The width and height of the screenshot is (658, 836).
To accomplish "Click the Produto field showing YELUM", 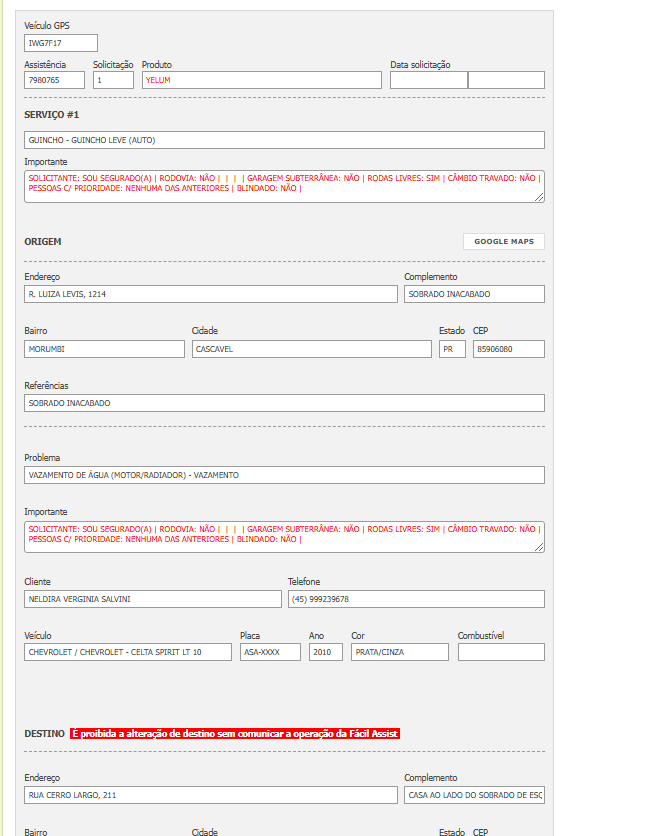I will 262,80.
